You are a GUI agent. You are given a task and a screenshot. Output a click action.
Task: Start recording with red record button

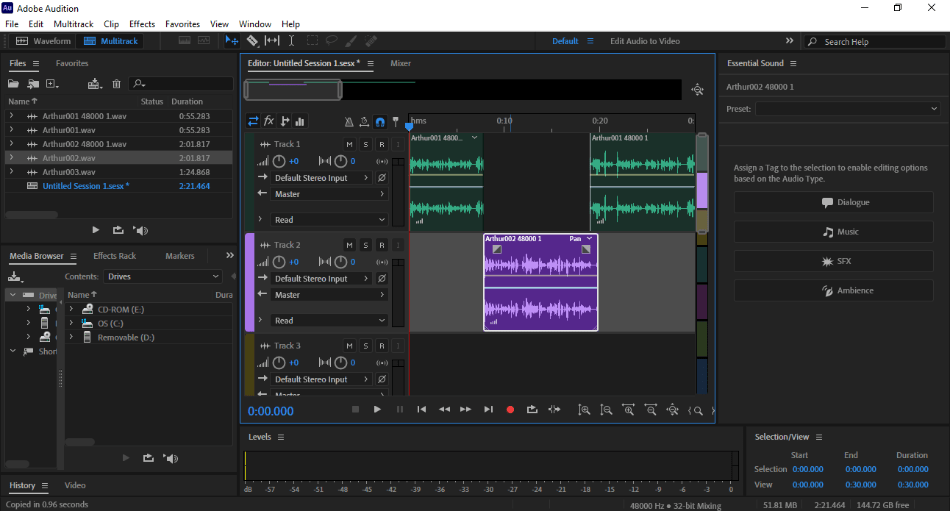click(510, 410)
